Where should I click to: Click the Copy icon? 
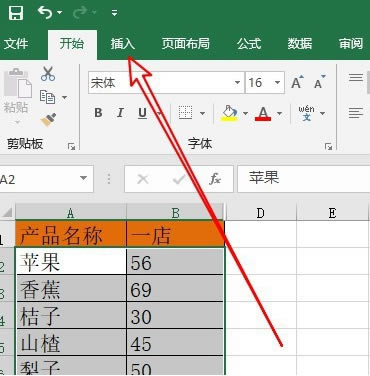pos(47,97)
